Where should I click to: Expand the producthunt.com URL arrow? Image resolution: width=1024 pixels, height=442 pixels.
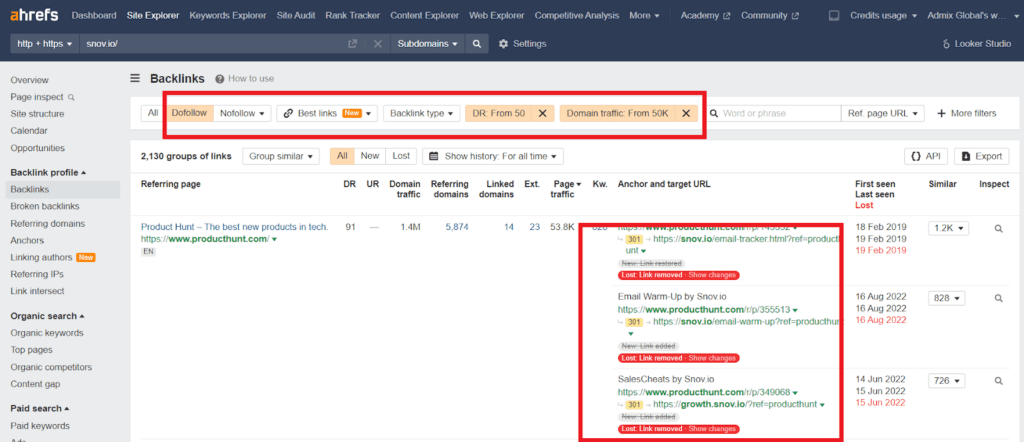[274, 240]
